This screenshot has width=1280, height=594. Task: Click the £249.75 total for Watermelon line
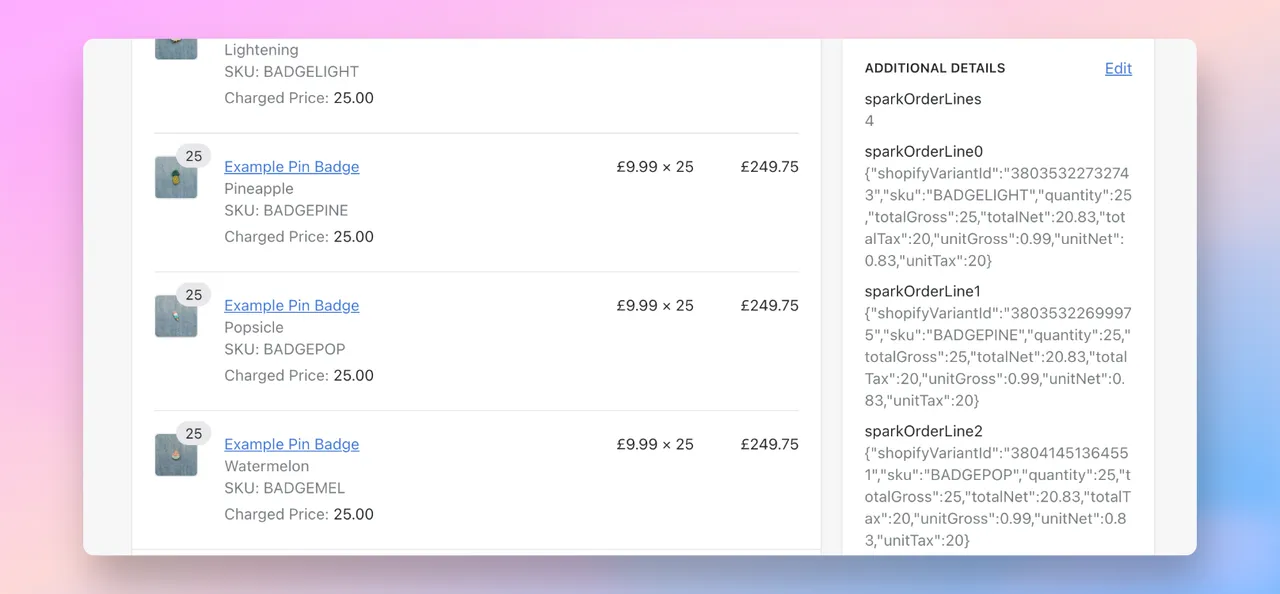[769, 444]
